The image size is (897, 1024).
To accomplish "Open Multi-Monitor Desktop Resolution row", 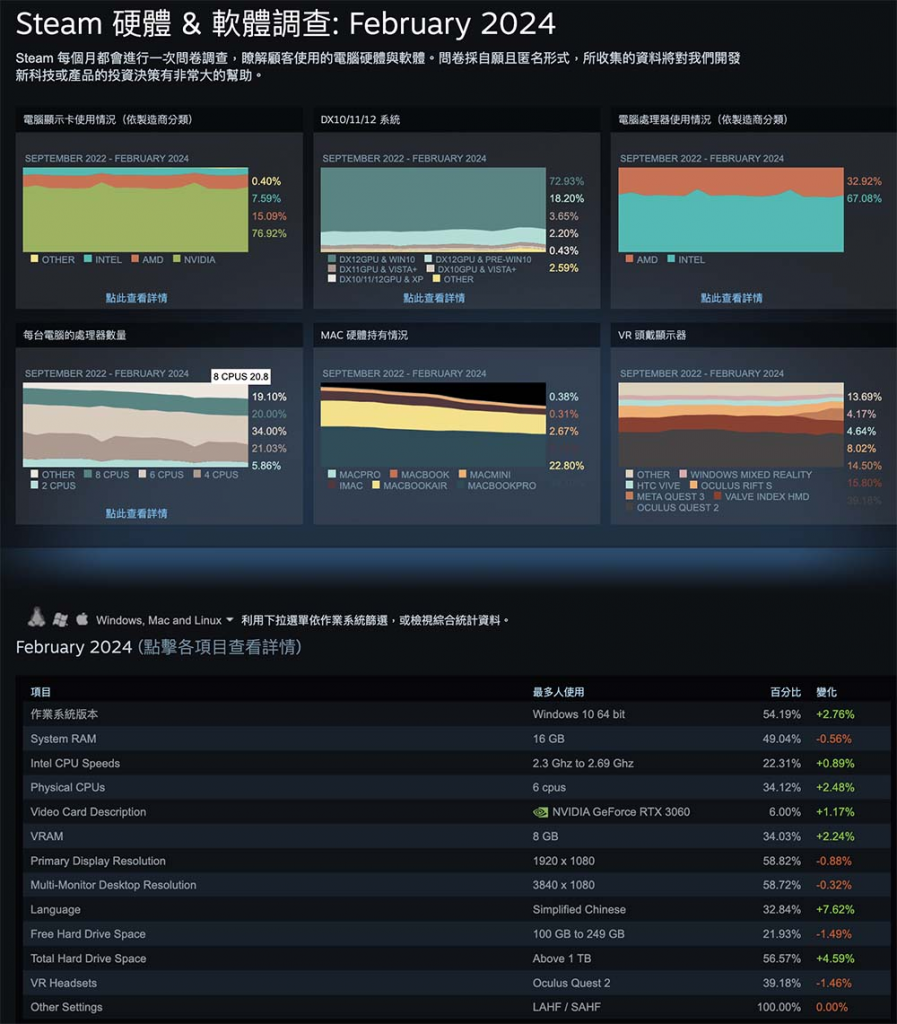I will (x=456, y=885).
